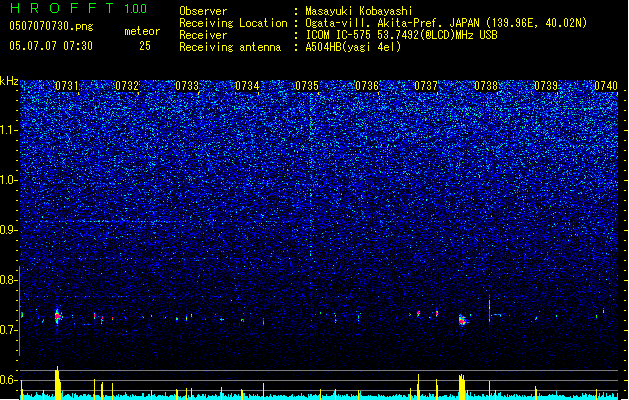This screenshot has height=400, width=629.
Task: Click the HROFFT program title
Action: point(63,8)
